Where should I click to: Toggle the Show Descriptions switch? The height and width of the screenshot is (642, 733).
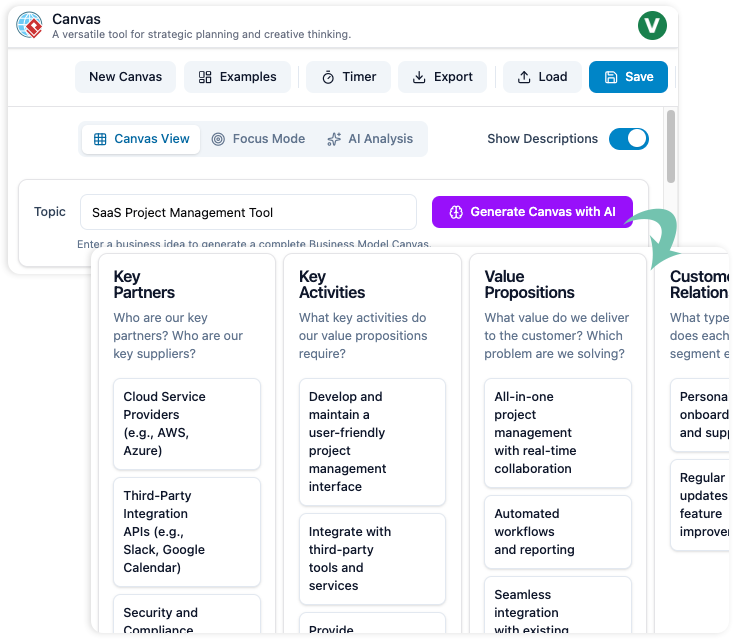coord(628,139)
